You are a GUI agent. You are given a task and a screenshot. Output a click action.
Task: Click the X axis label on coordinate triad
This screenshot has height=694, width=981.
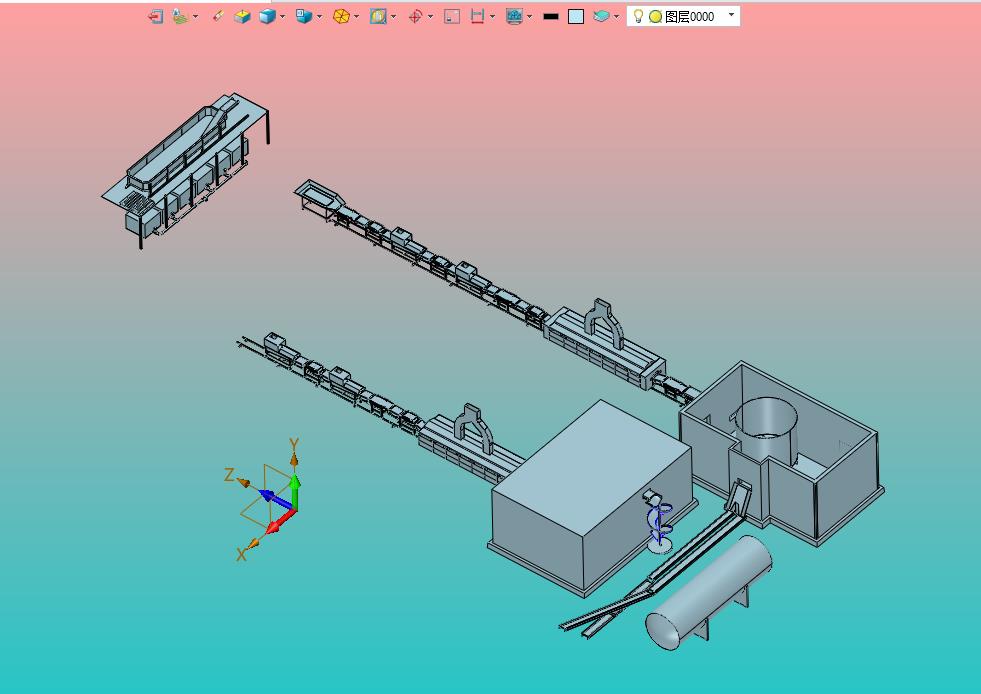(x=241, y=554)
